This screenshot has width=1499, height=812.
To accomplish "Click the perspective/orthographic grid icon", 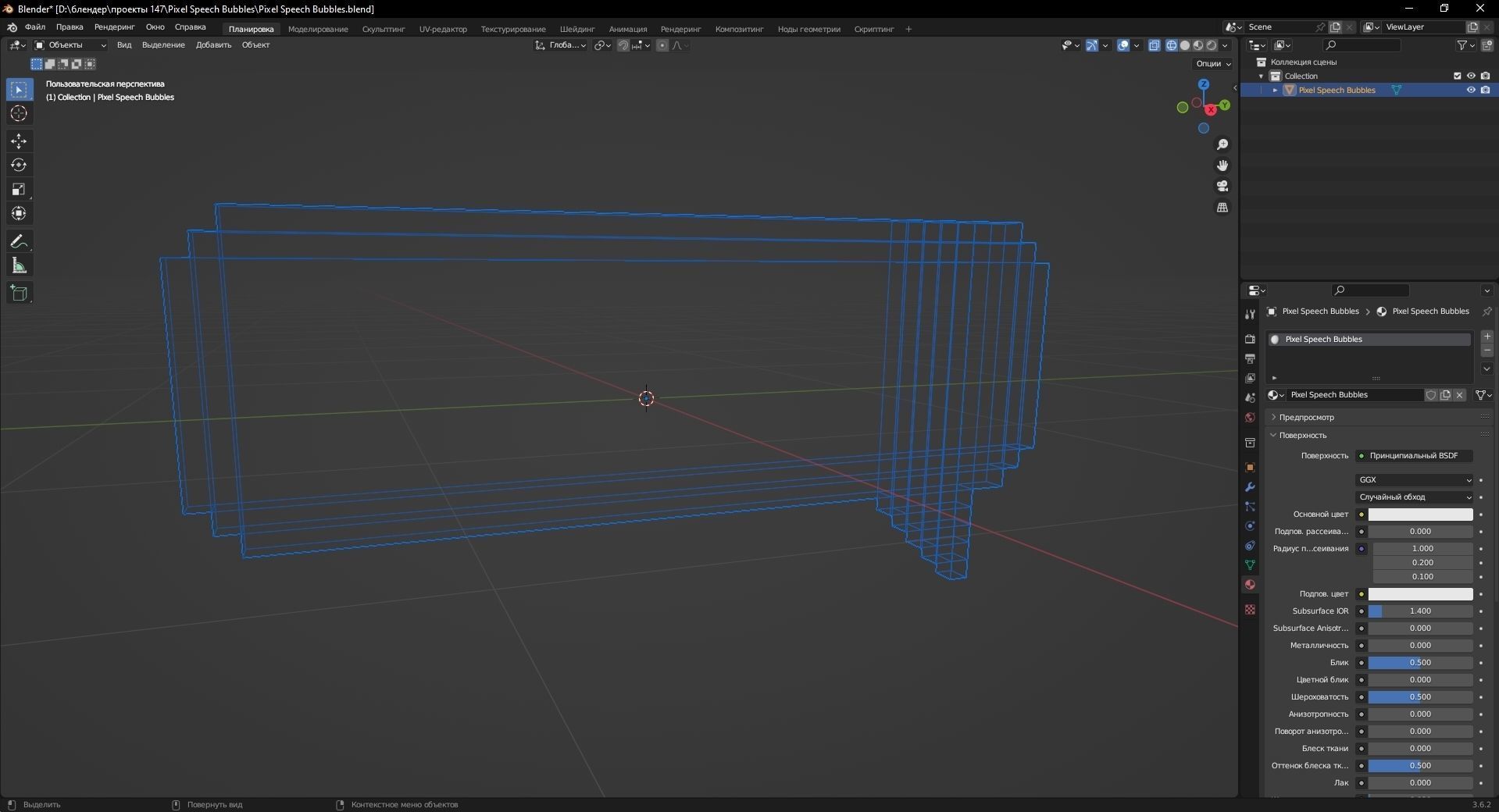I will (x=1222, y=208).
